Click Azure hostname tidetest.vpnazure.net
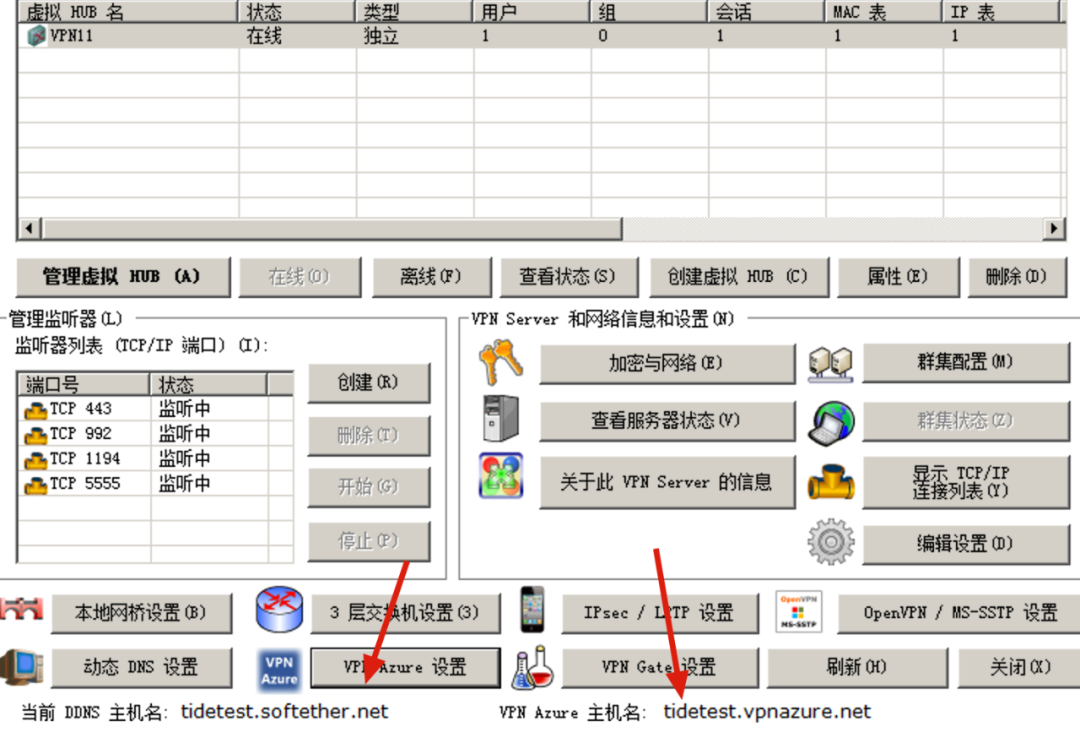The image size is (1080, 732). (767, 711)
